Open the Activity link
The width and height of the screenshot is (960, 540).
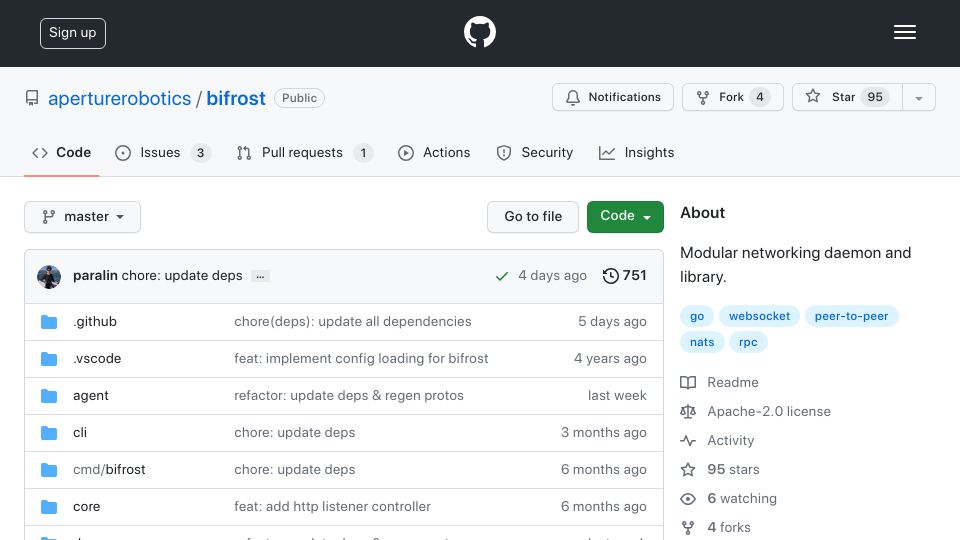click(x=730, y=441)
